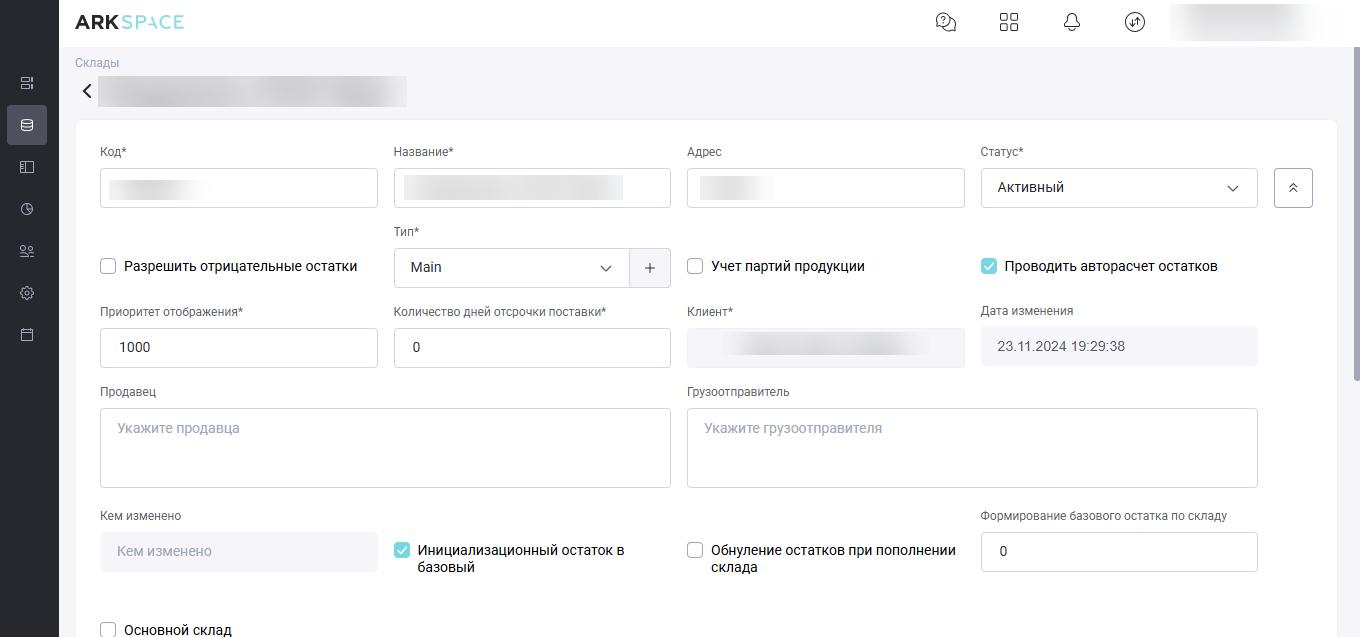Open the pie chart reports sidebar icon

pos(27,209)
